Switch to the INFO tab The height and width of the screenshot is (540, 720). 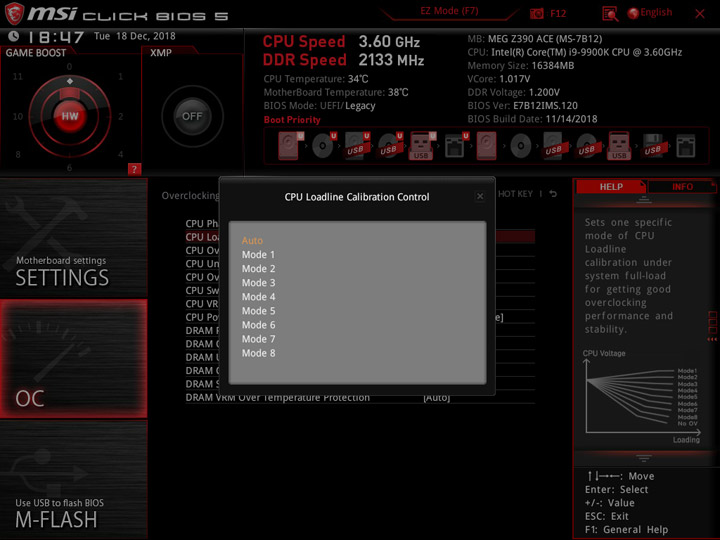coord(682,187)
